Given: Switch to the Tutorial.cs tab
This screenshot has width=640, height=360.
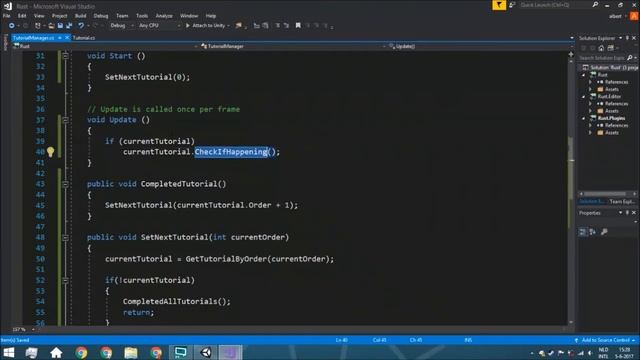Looking at the screenshot, I should click(84, 38).
